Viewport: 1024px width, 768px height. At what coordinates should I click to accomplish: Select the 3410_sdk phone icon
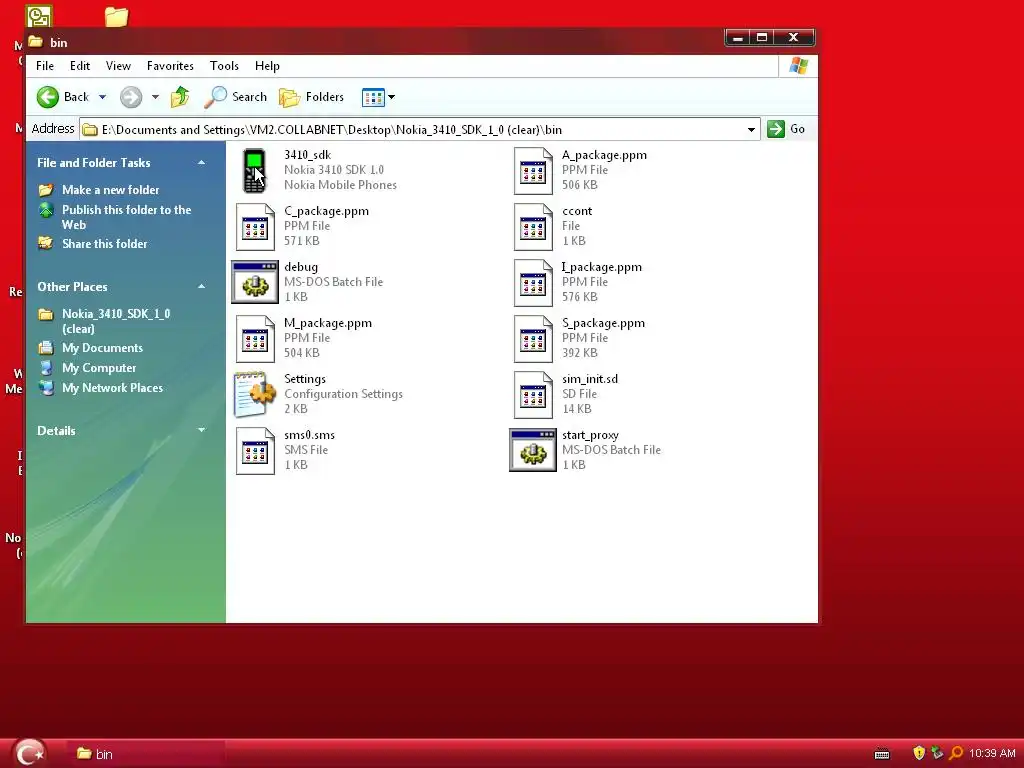click(x=255, y=171)
